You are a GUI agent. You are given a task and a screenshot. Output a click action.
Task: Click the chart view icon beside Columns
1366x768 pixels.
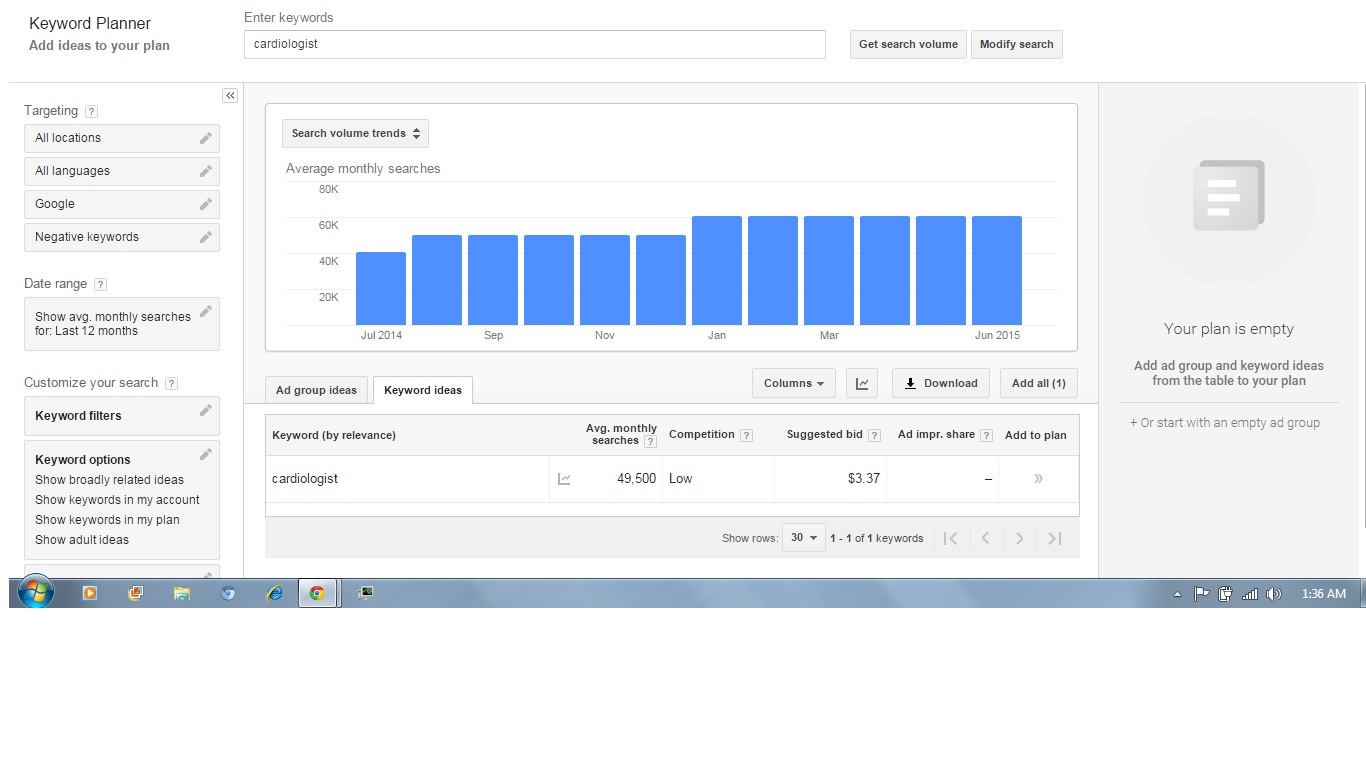(x=862, y=383)
